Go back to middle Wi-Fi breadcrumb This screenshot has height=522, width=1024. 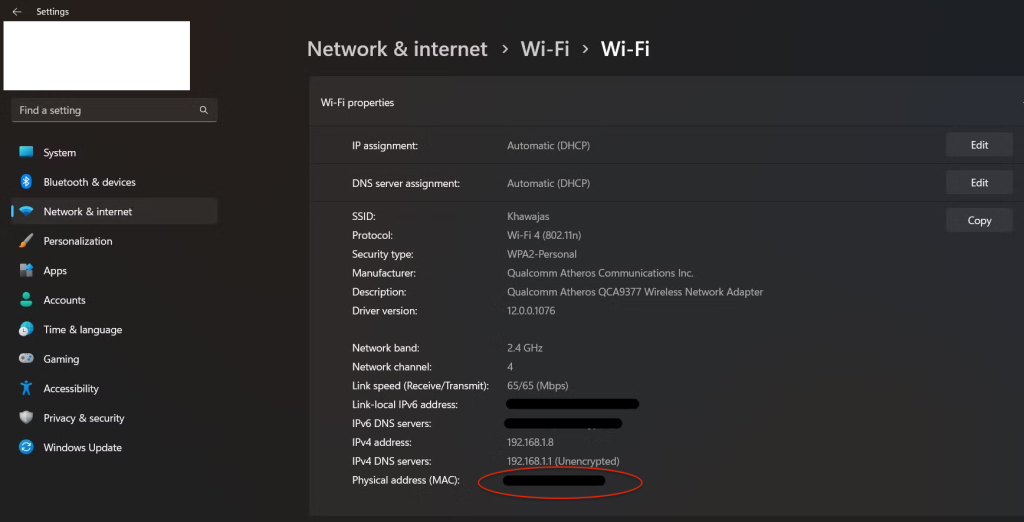pos(544,49)
